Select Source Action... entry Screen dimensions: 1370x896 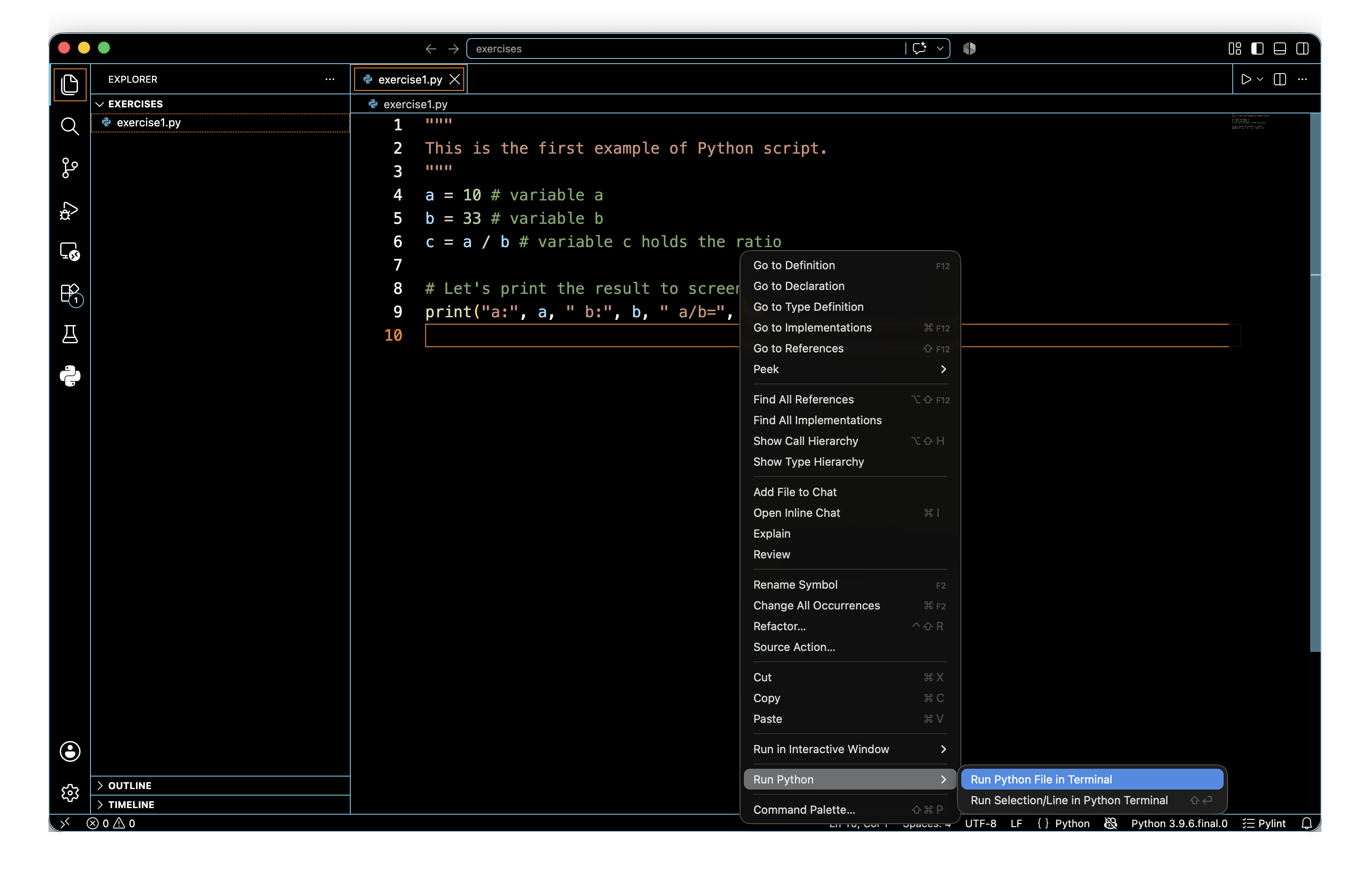[x=850, y=647]
